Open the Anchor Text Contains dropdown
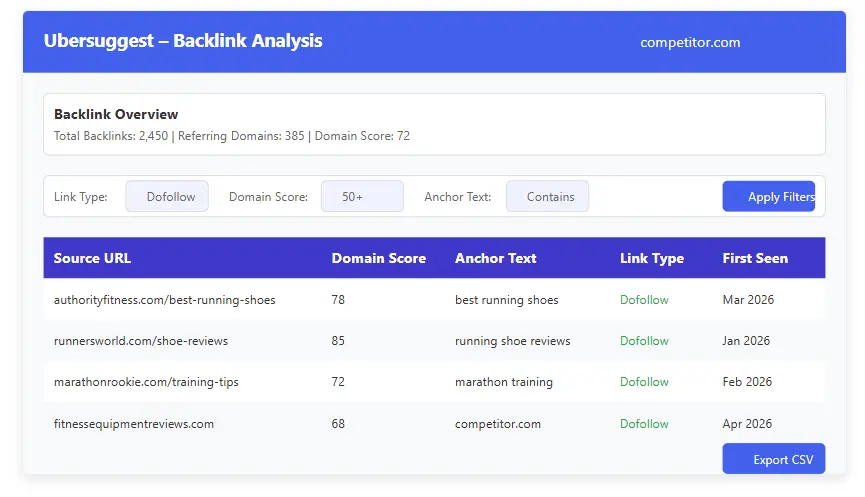The image size is (865, 497). [547, 196]
